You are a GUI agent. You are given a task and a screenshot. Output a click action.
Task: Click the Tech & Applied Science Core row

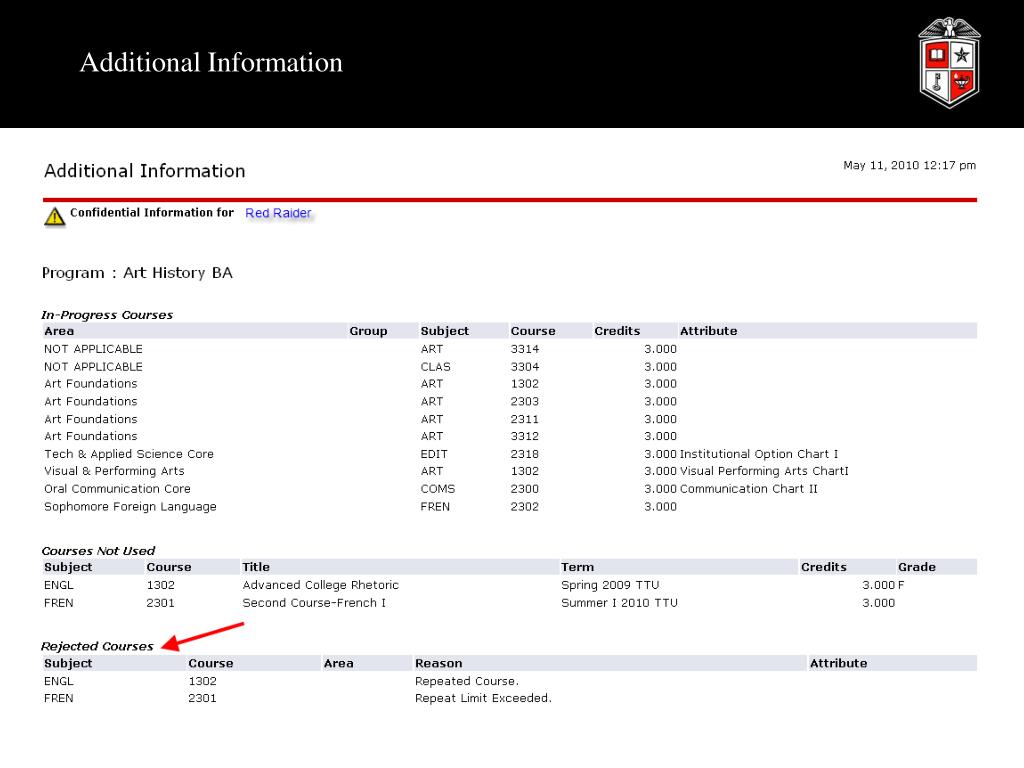509,454
